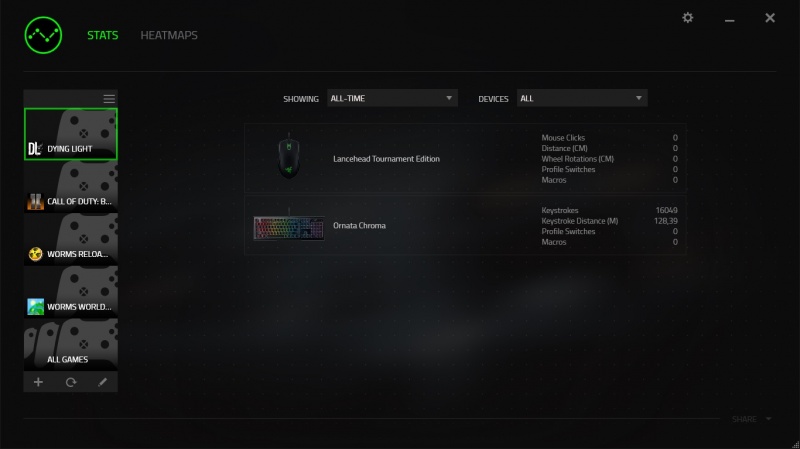Minimize the Razer Stats window
This screenshot has width=800, height=449.
click(x=730, y=19)
